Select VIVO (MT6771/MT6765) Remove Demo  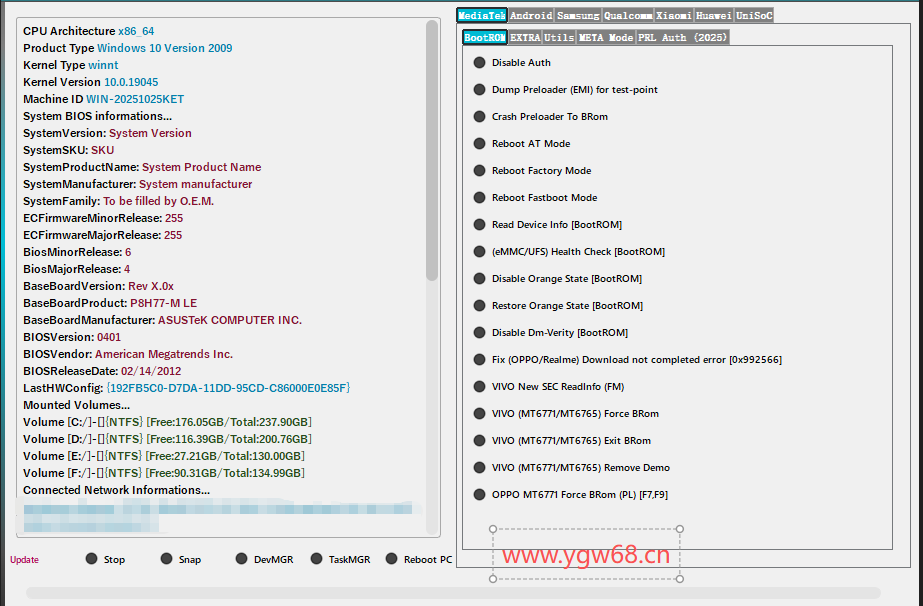572,468
